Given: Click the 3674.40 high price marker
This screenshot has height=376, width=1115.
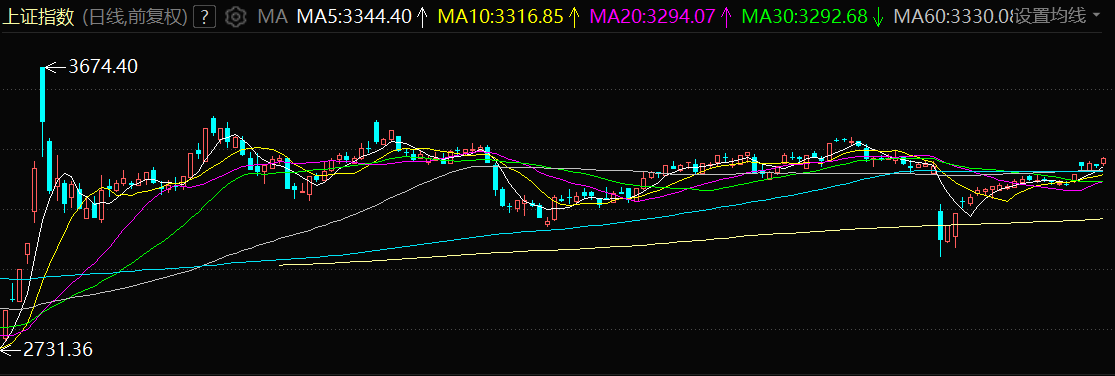Looking at the screenshot, I should 103,67.
